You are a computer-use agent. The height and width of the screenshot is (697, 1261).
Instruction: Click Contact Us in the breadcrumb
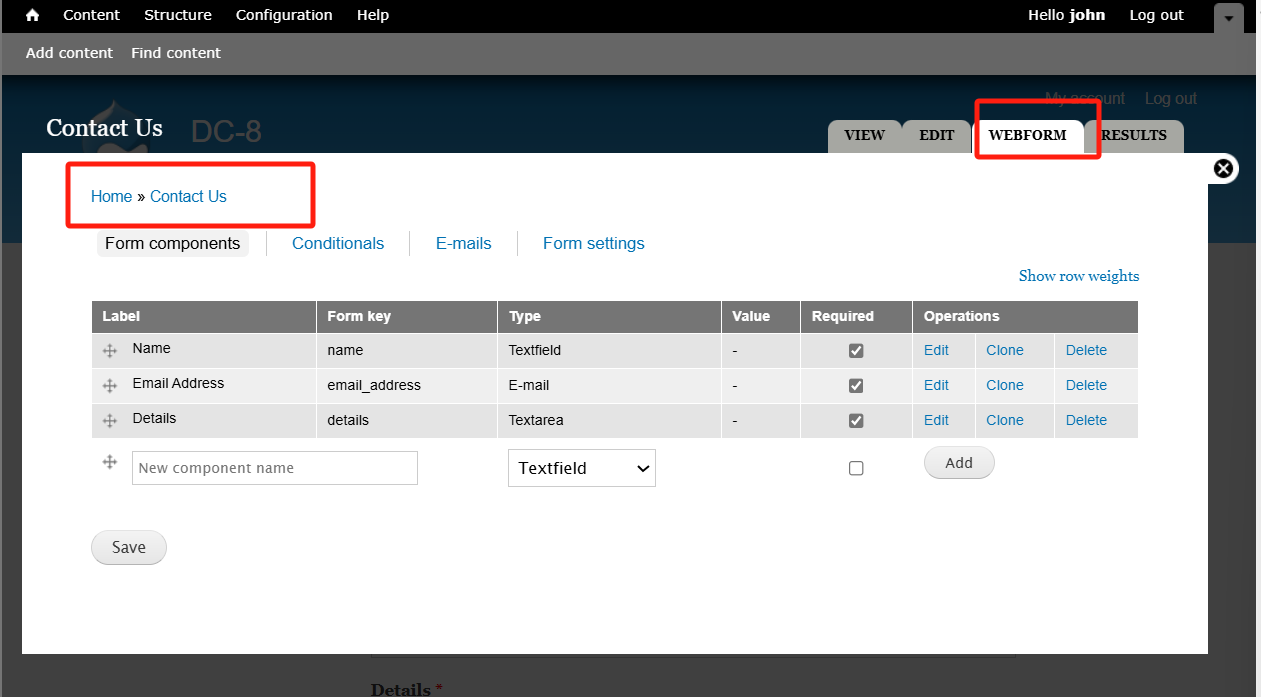tap(188, 196)
